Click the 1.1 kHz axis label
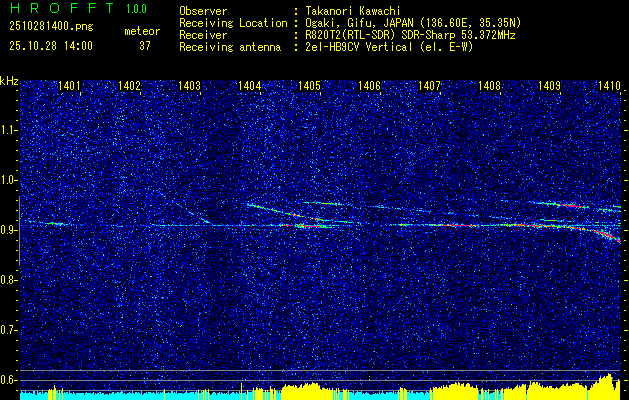 point(8,130)
